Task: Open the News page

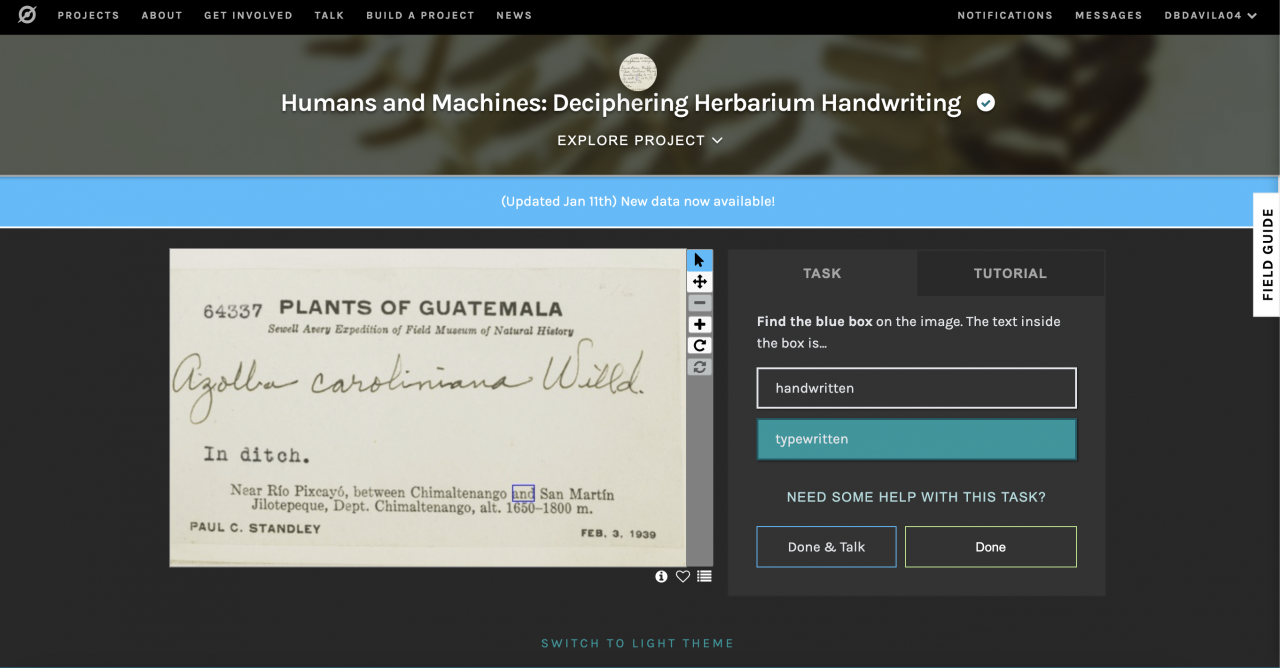Action: point(514,15)
